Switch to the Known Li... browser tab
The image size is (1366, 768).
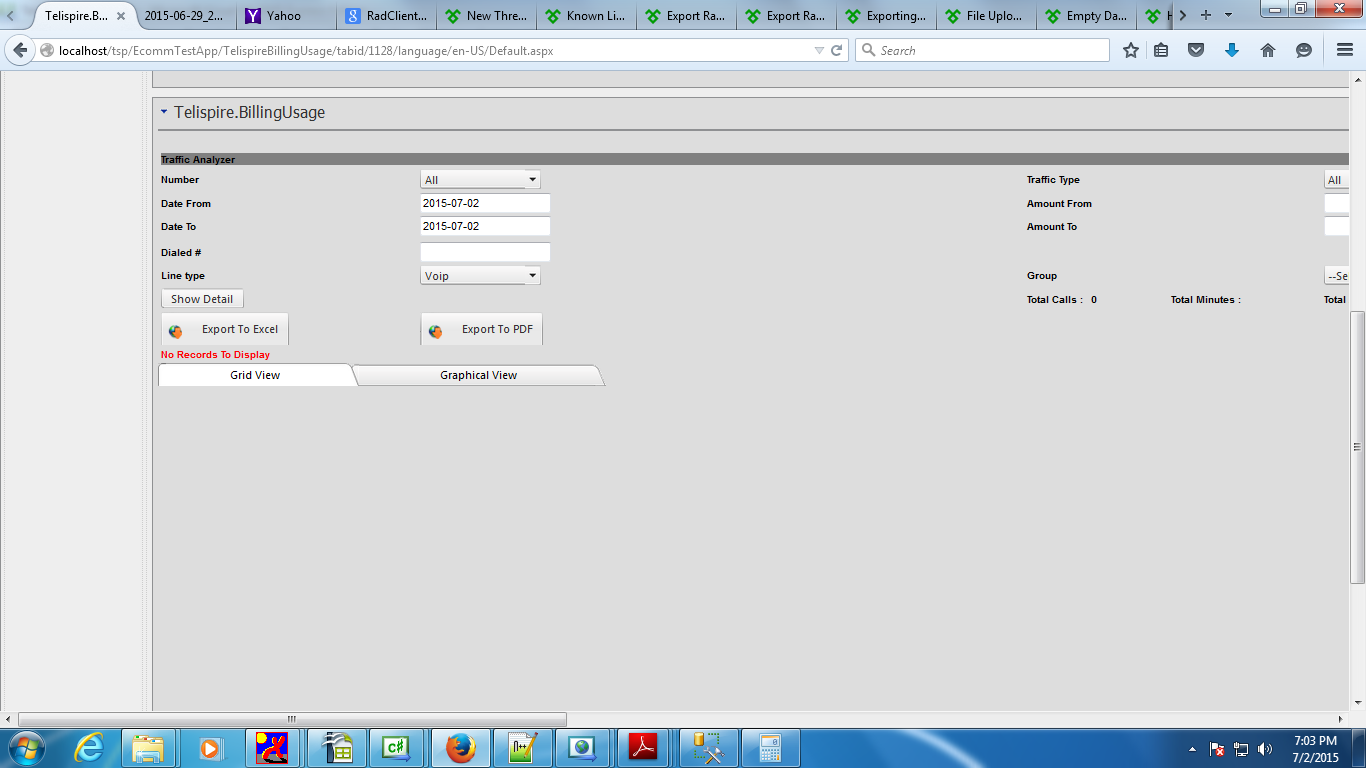pos(586,16)
